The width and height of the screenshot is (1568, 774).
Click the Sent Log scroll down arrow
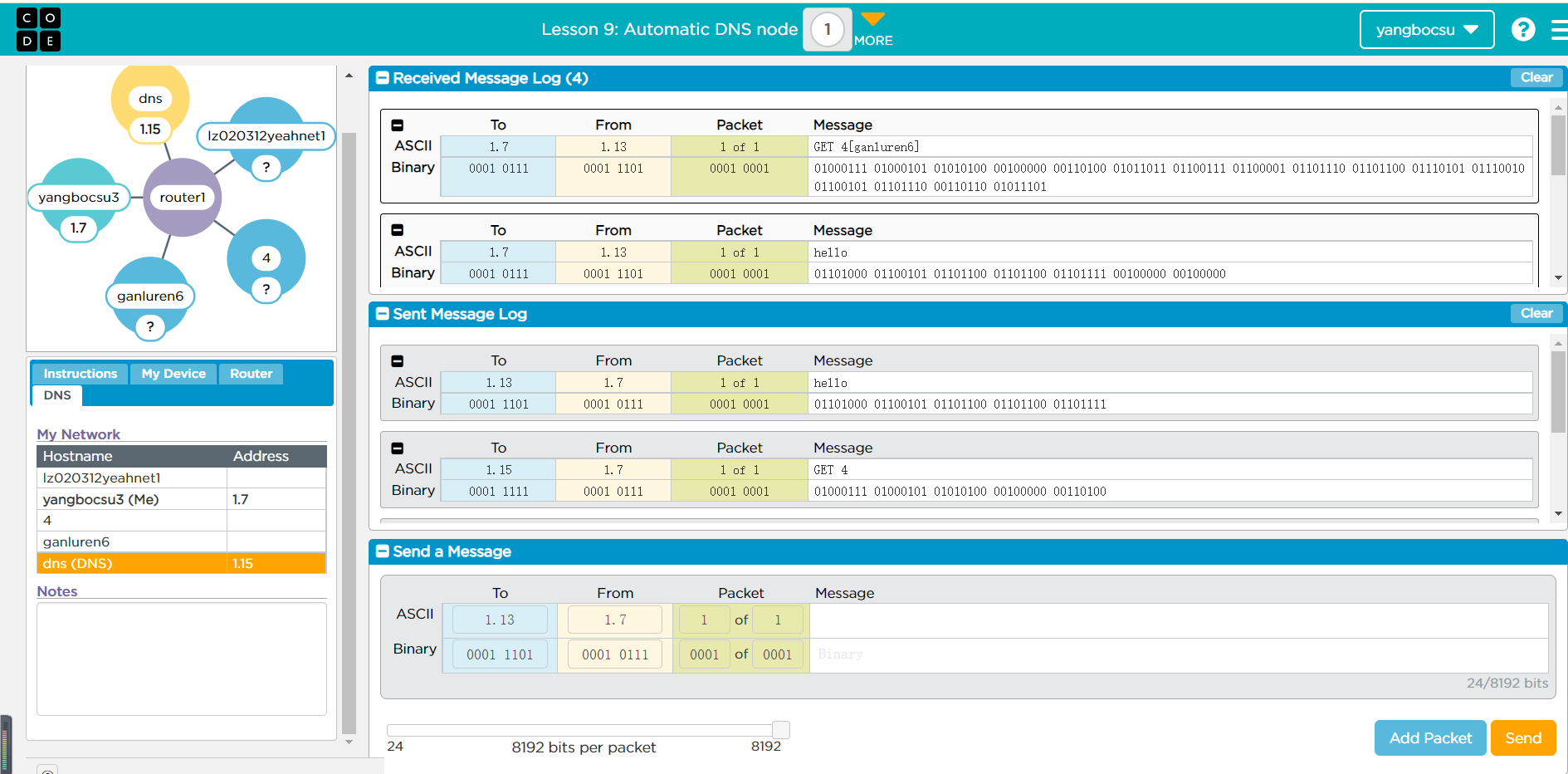[1558, 513]
